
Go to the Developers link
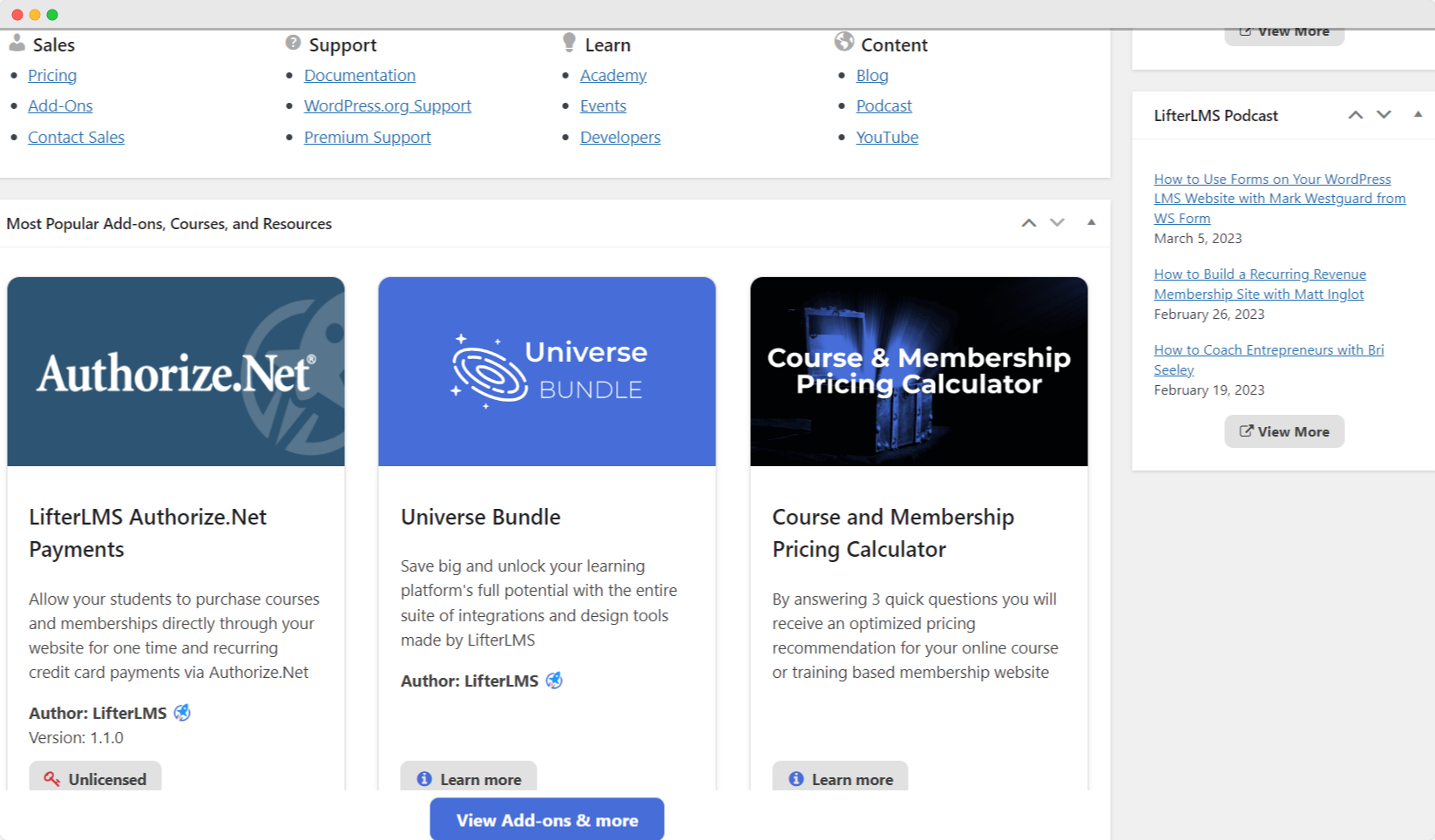click(620, 137)
